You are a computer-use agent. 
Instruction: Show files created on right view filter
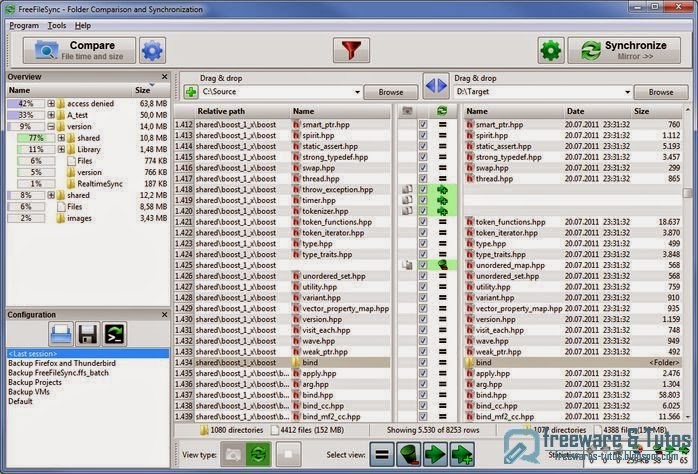point(462,454)
